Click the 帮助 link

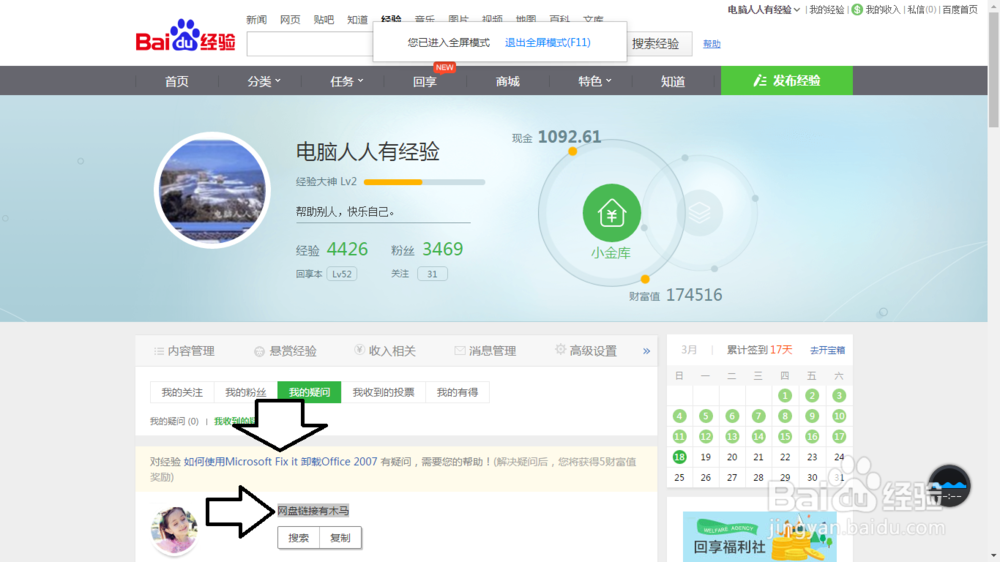(x=712, y=44)
